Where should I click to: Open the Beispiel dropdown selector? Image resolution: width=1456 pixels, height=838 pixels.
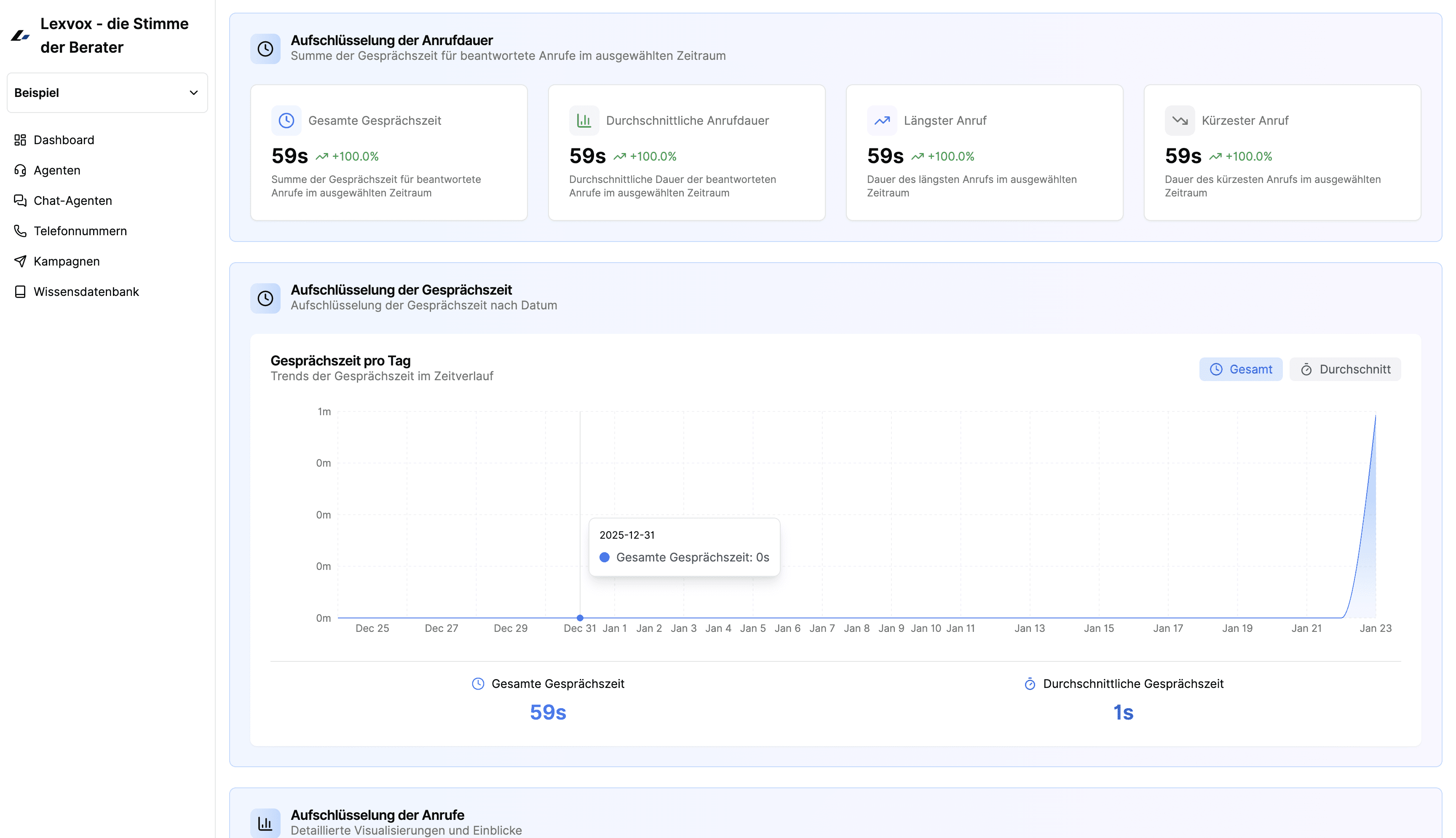[107, 93]
